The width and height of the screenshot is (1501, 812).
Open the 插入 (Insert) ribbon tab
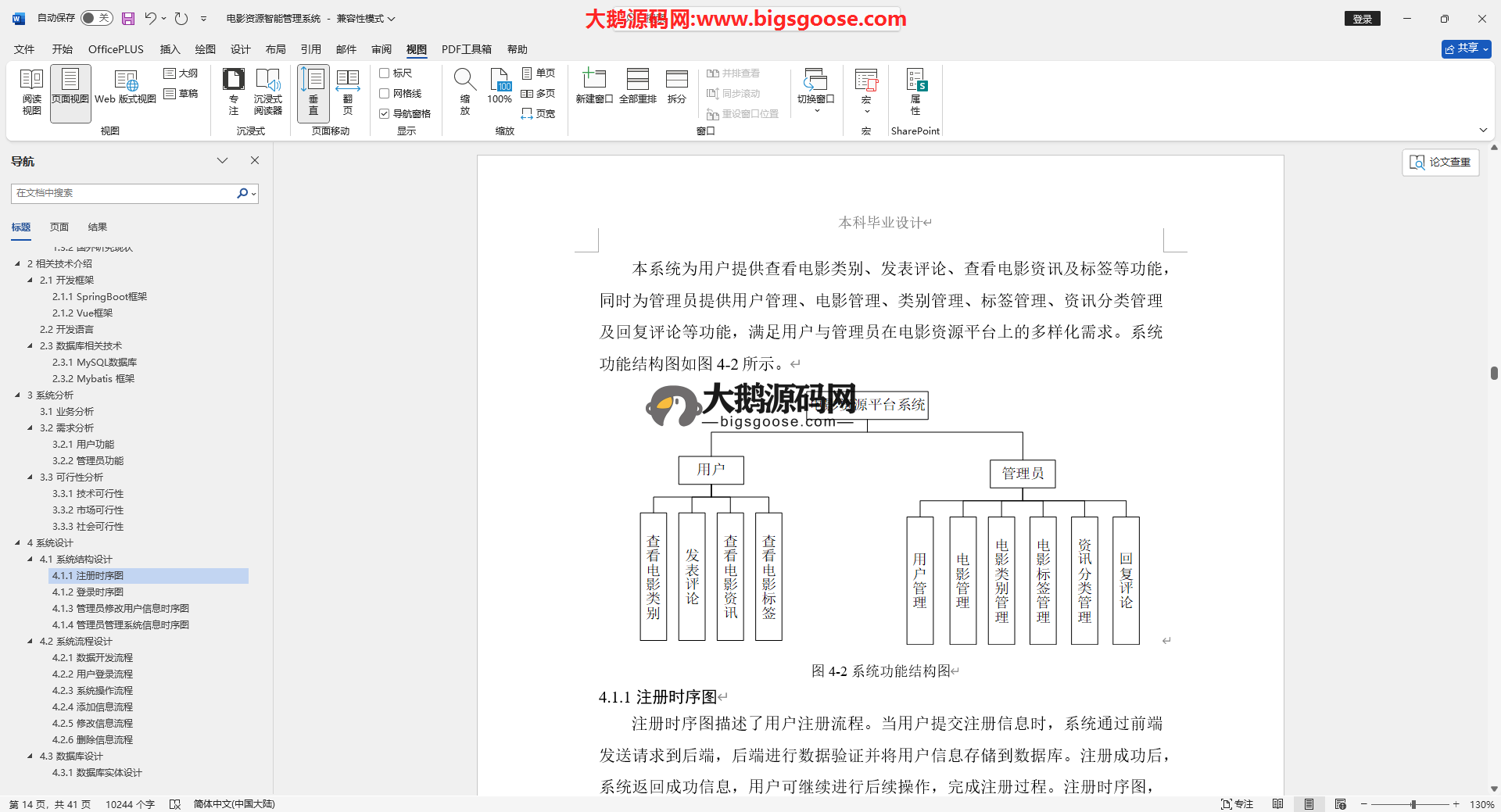pos(170,49)
